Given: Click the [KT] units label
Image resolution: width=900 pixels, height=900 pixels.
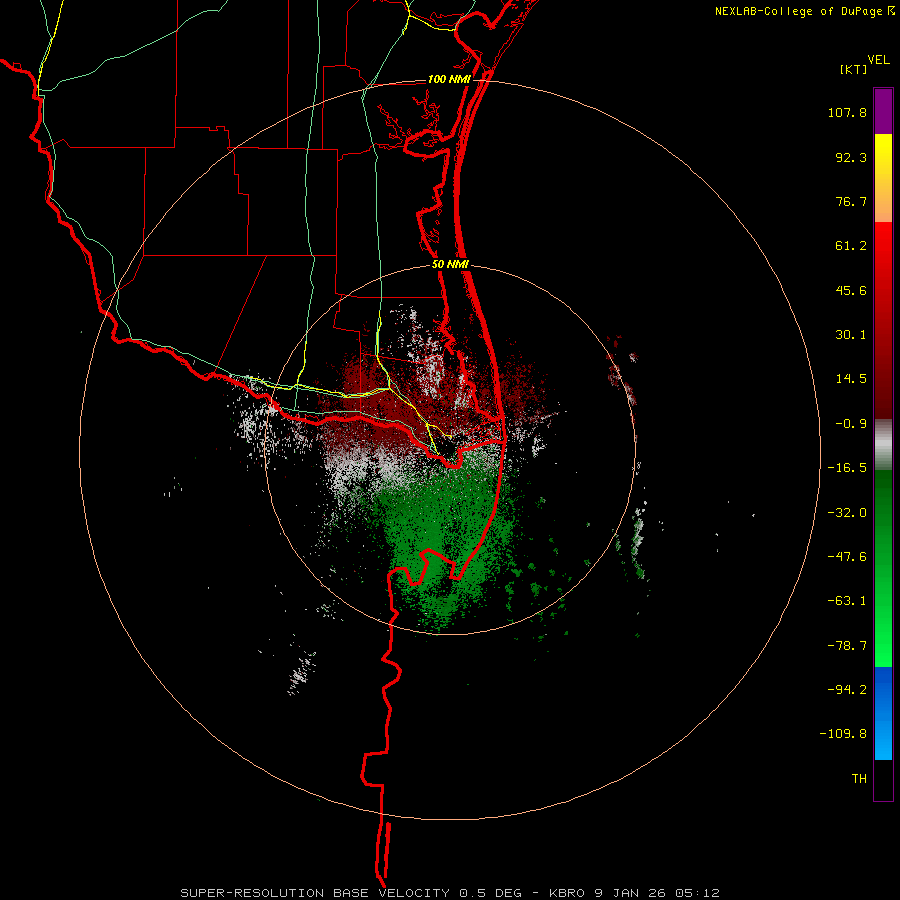Looking at the screenshot, I should (x=854, y=69).
